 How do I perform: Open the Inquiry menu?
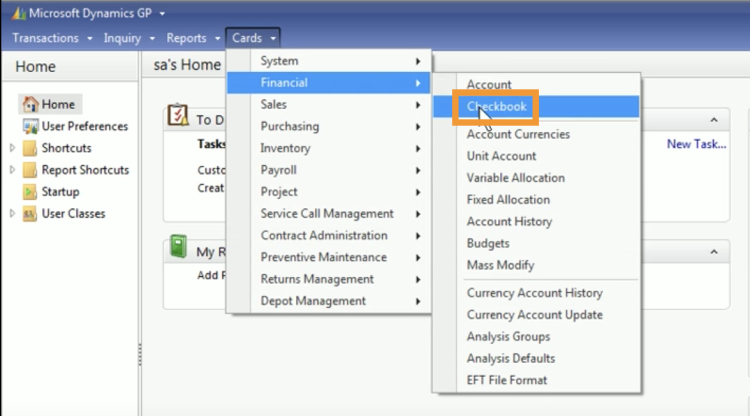[129, 38]
